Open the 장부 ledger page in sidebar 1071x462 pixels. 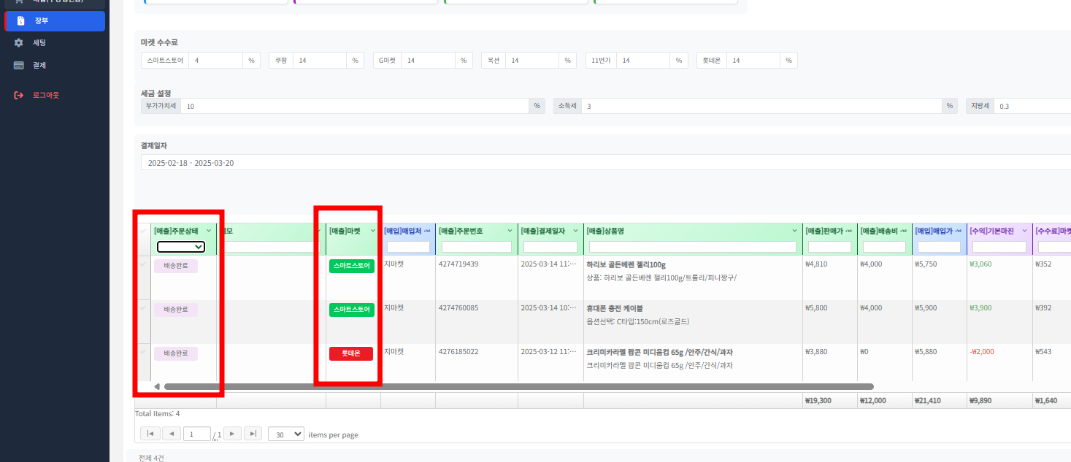pos(55,21)
